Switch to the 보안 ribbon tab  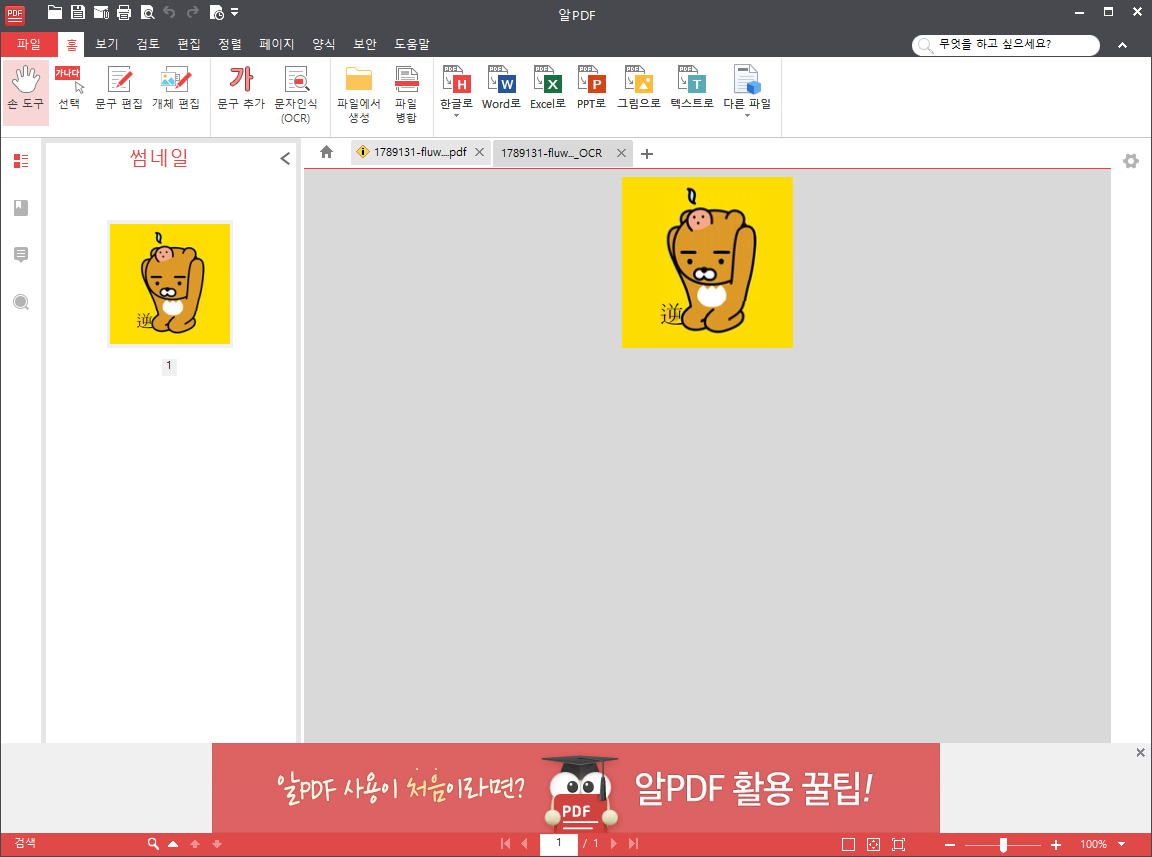click(365, 44)
